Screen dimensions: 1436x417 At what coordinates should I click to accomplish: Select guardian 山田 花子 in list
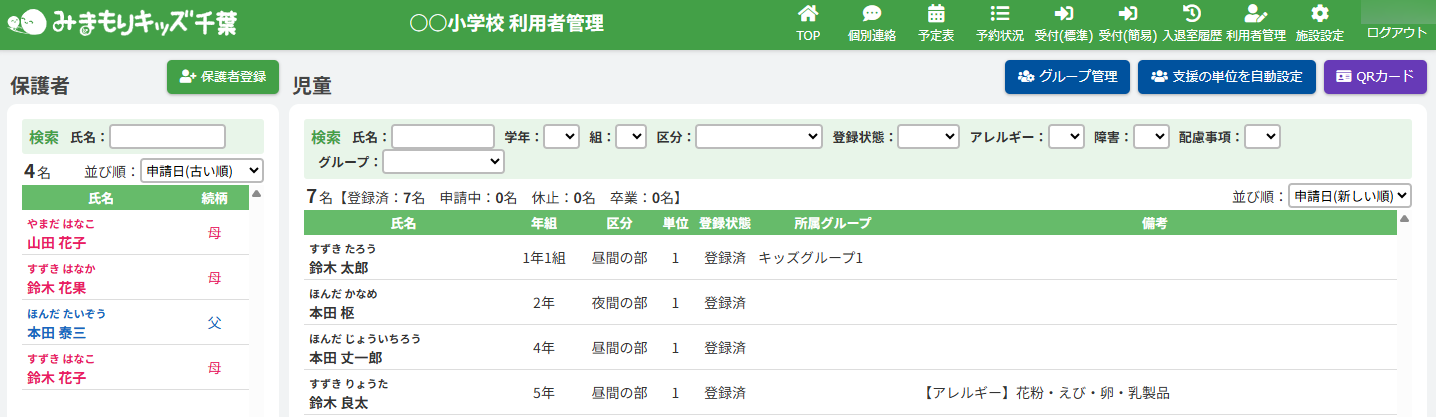click(56, 242)
